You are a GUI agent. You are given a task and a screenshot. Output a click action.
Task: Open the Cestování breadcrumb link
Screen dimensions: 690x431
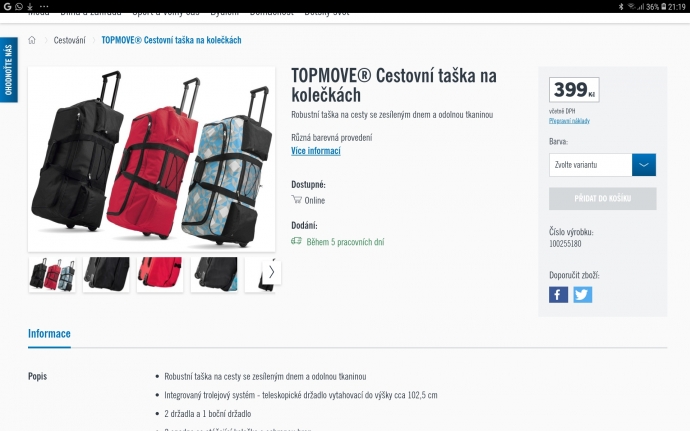tap(70, 40)
